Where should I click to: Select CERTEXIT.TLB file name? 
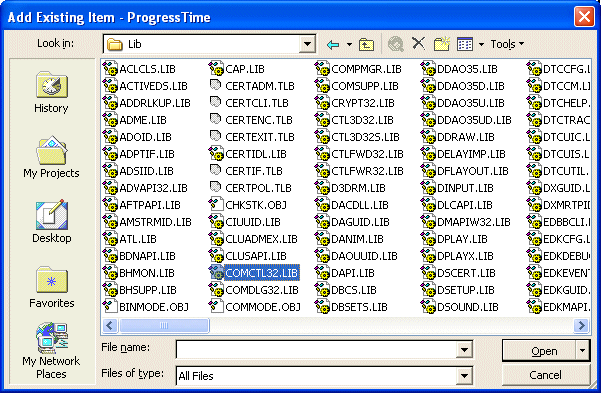(260, 137)
